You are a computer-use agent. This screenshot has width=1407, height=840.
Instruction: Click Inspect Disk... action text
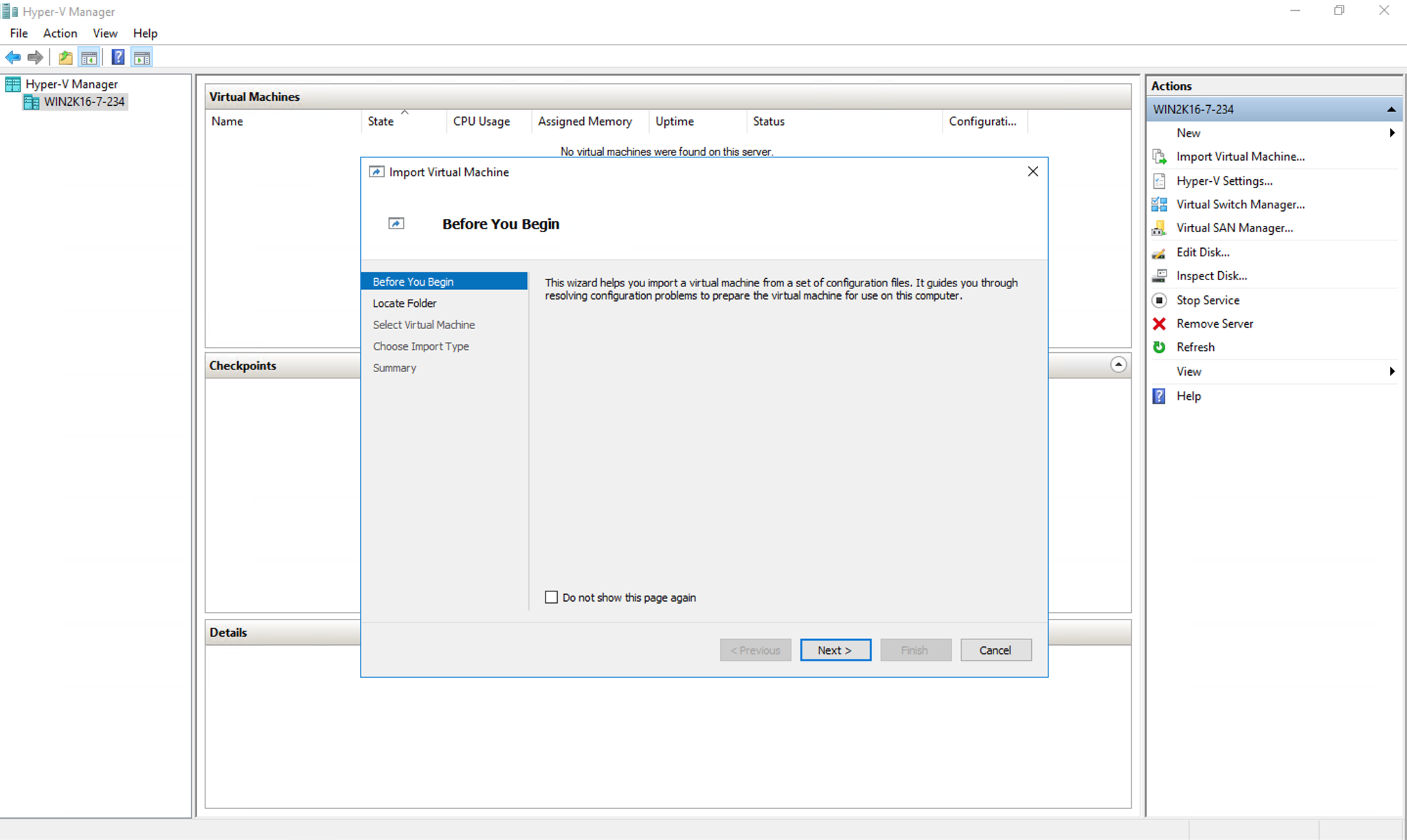point(1211,276)
